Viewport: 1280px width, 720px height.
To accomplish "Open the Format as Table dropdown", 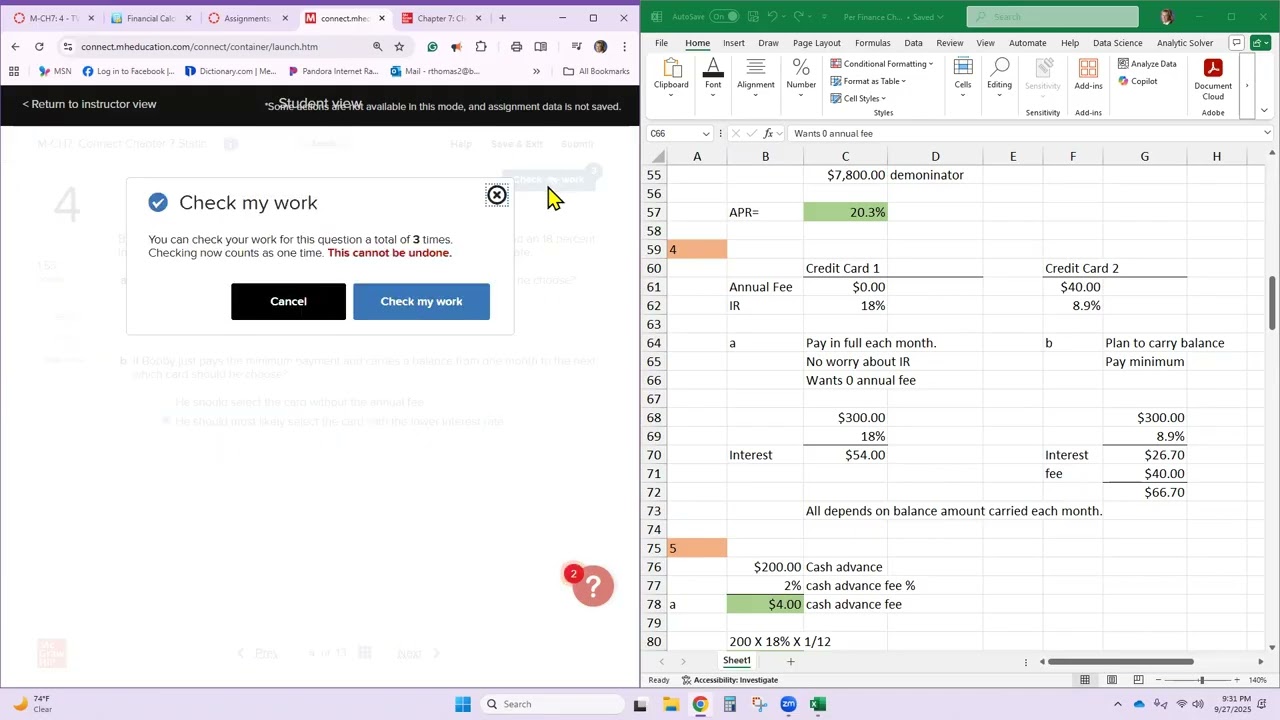I will pos(868,81).
